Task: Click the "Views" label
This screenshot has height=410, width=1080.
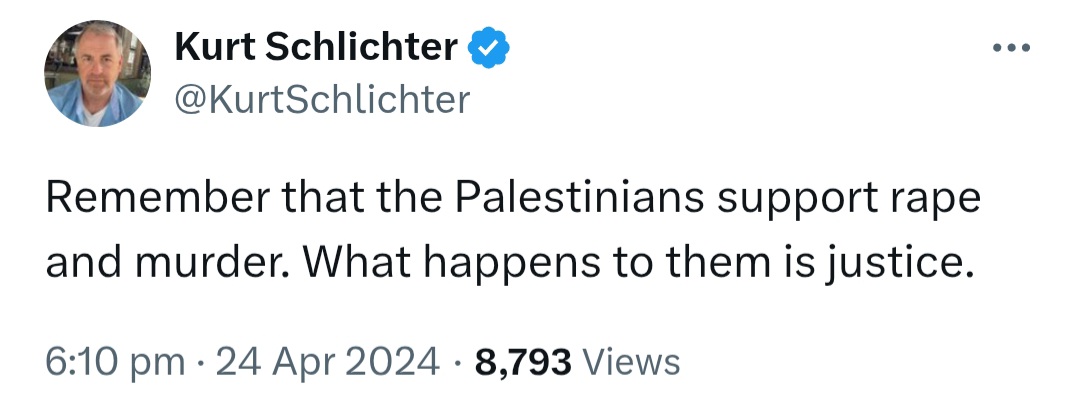Action: pos(630,362)
